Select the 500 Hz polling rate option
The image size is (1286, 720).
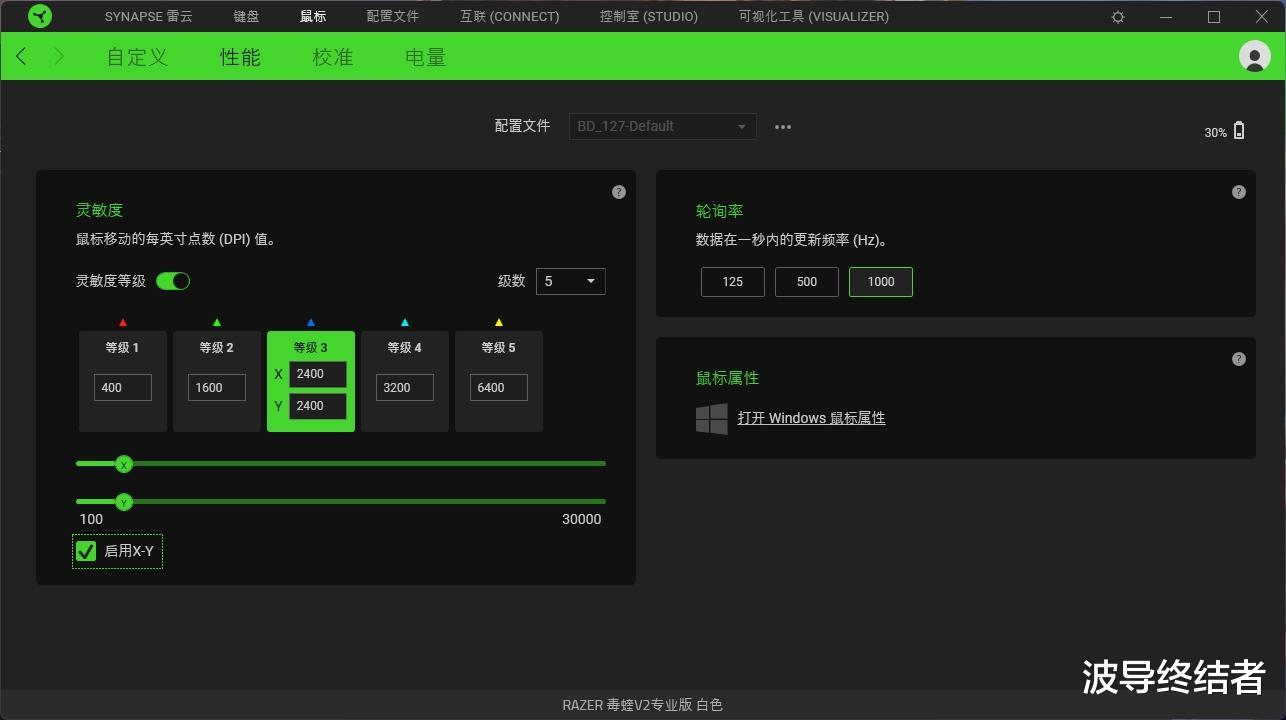(806, 281)
